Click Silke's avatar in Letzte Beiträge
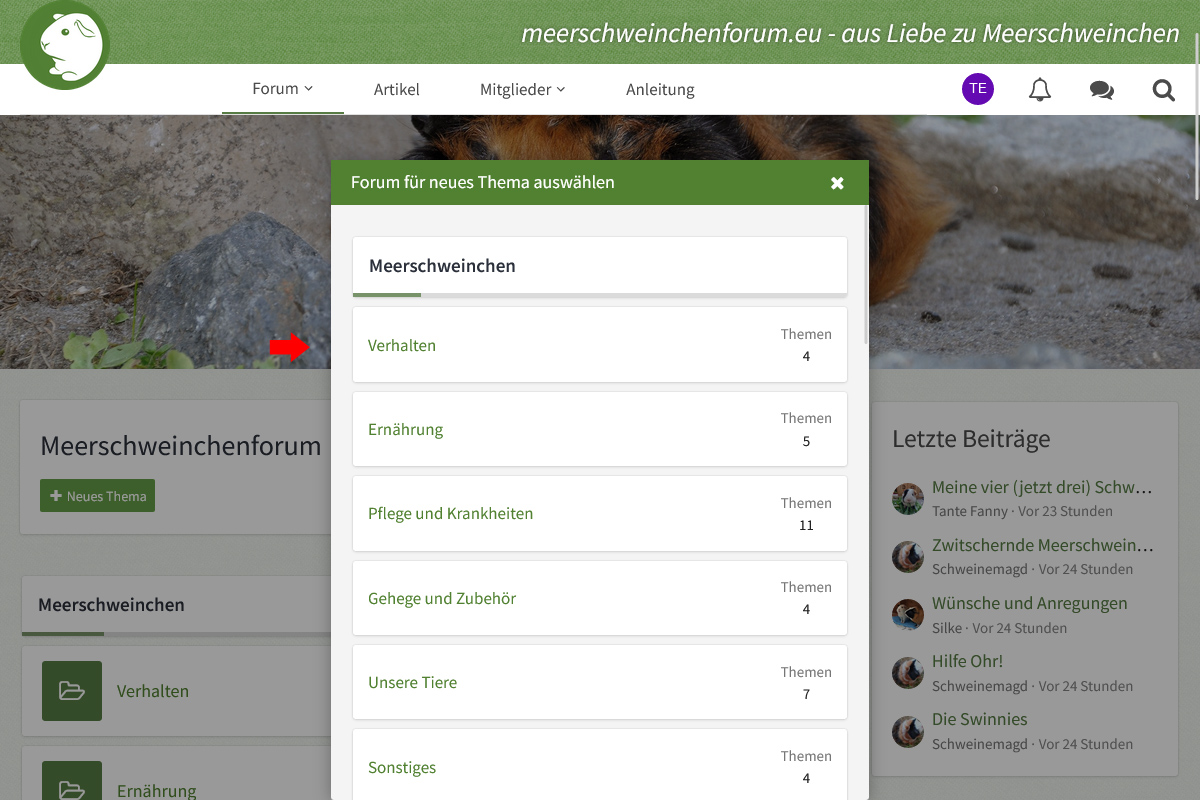The image size is (1200, 800). pyautogui.click(x=908, y=615)
